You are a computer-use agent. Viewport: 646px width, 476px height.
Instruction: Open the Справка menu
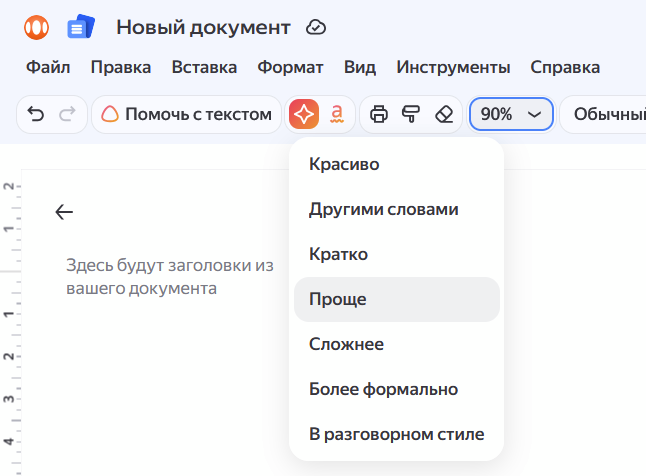click(x=565, y=67)
